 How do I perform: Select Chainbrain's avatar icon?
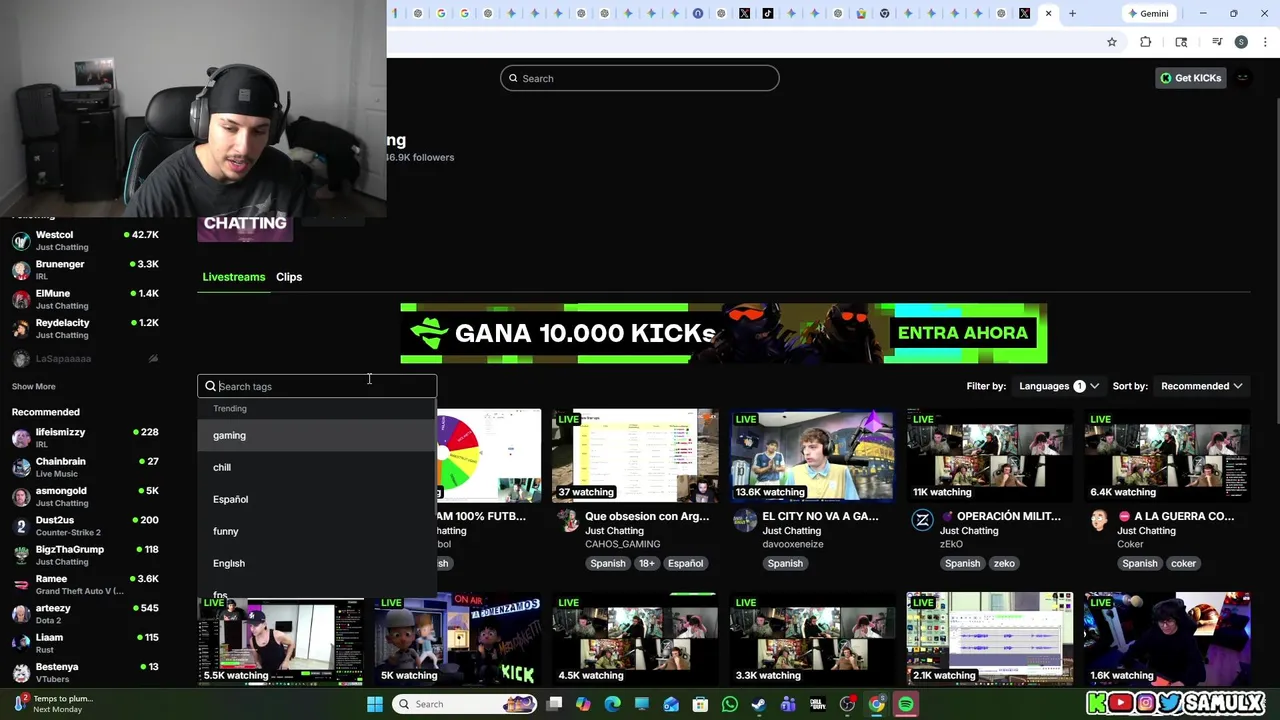point(20,467)
